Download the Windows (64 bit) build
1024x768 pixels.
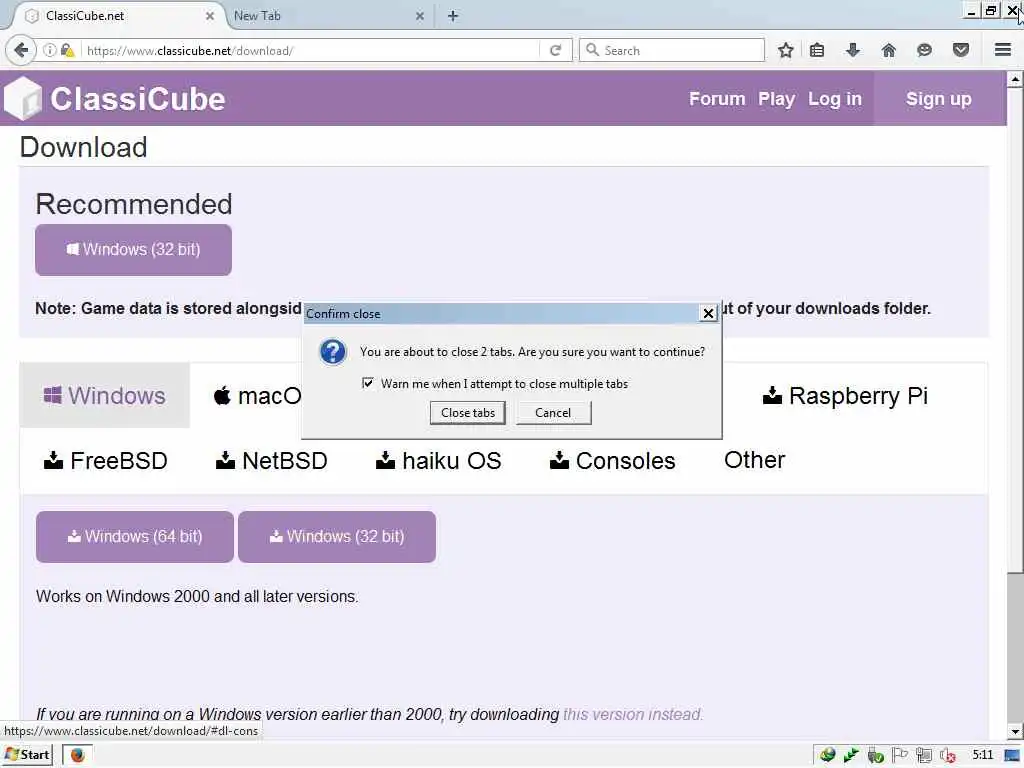coord(135,537)
